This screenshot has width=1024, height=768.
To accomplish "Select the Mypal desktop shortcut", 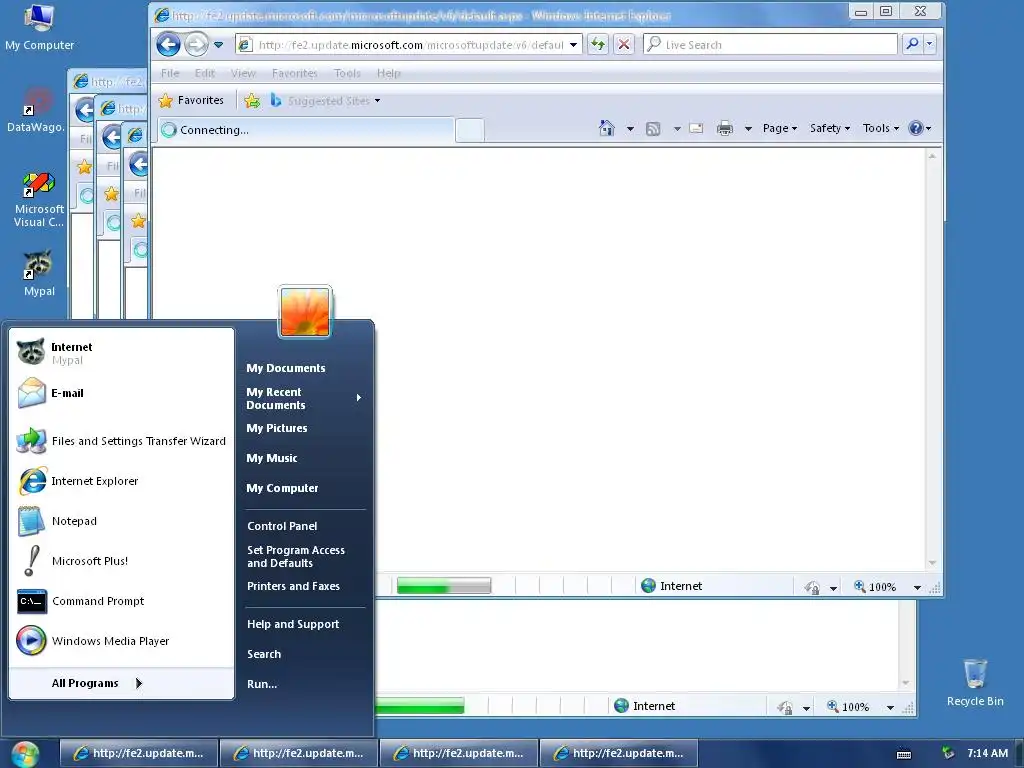I will coord(39,273).
